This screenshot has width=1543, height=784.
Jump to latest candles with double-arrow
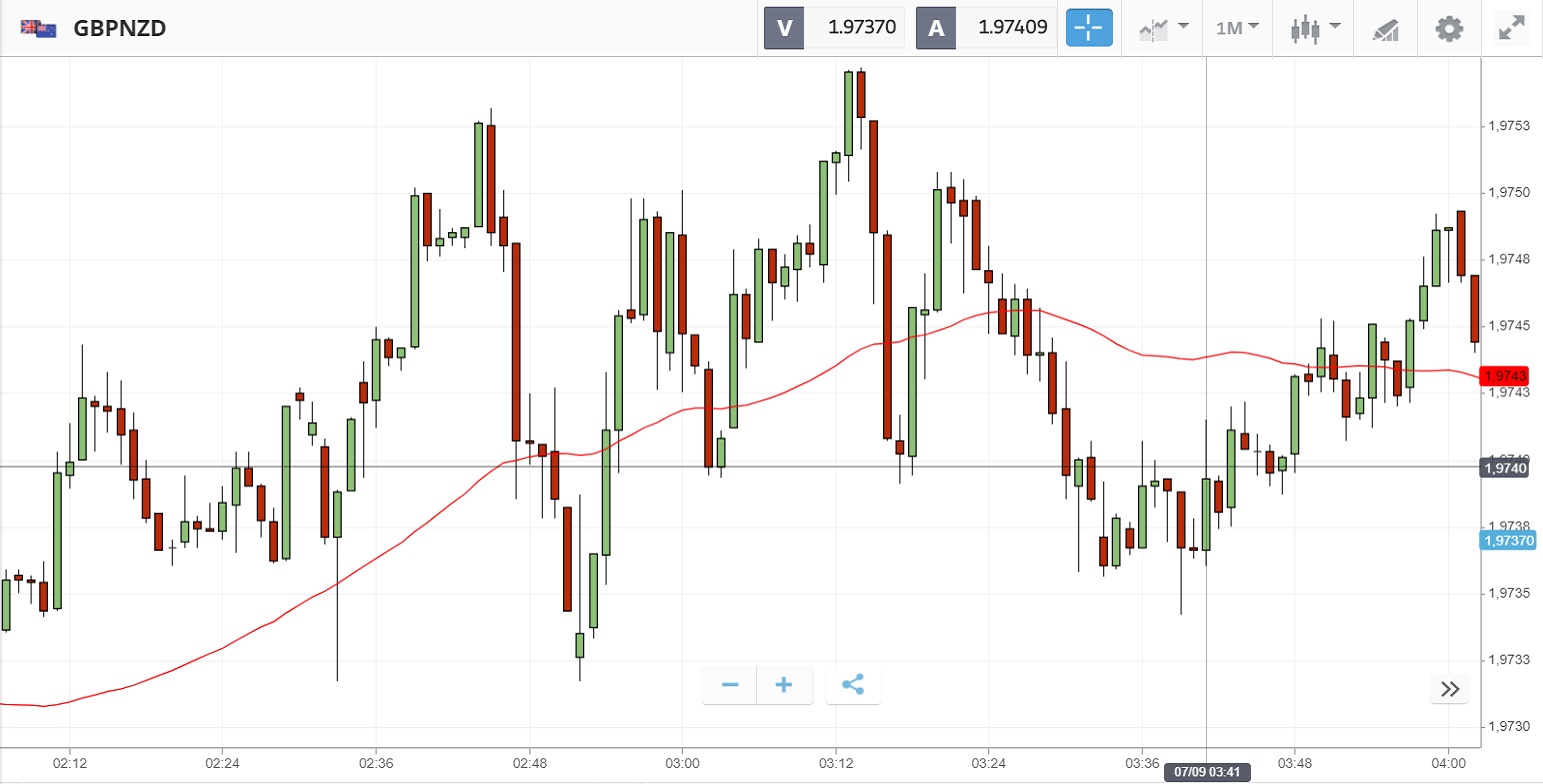coord(1450,688)
